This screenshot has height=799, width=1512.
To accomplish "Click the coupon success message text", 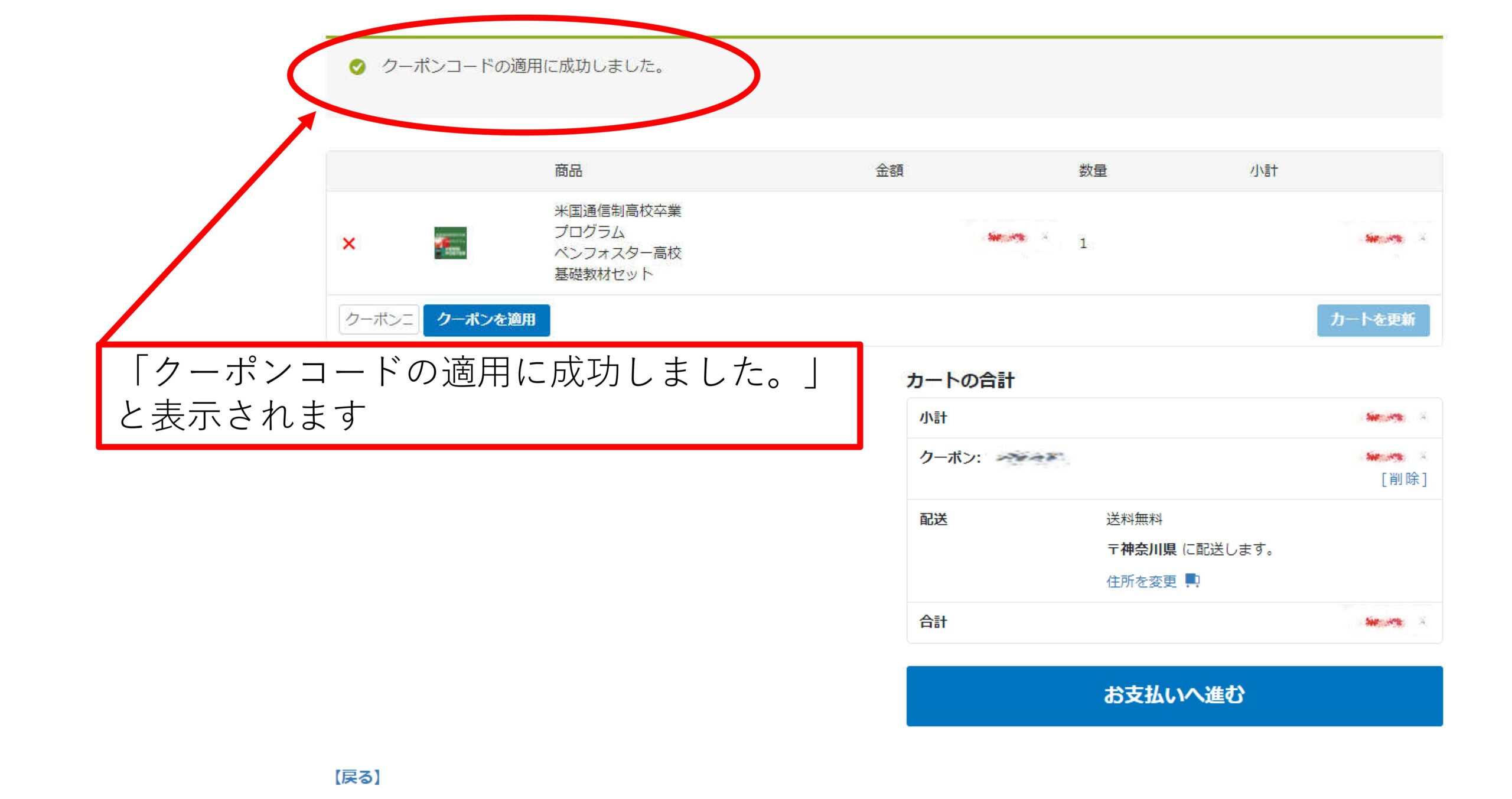I will (x=523, y=66).
